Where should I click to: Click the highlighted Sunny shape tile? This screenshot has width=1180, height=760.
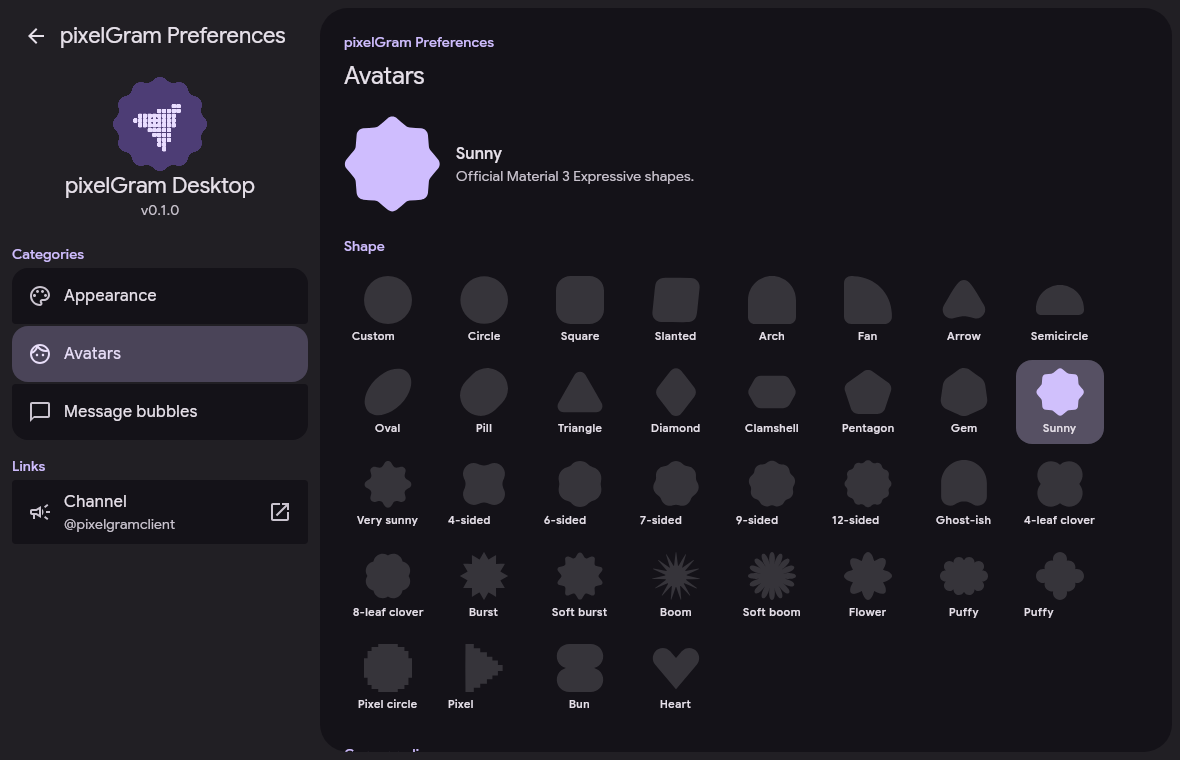(1060, 402)
